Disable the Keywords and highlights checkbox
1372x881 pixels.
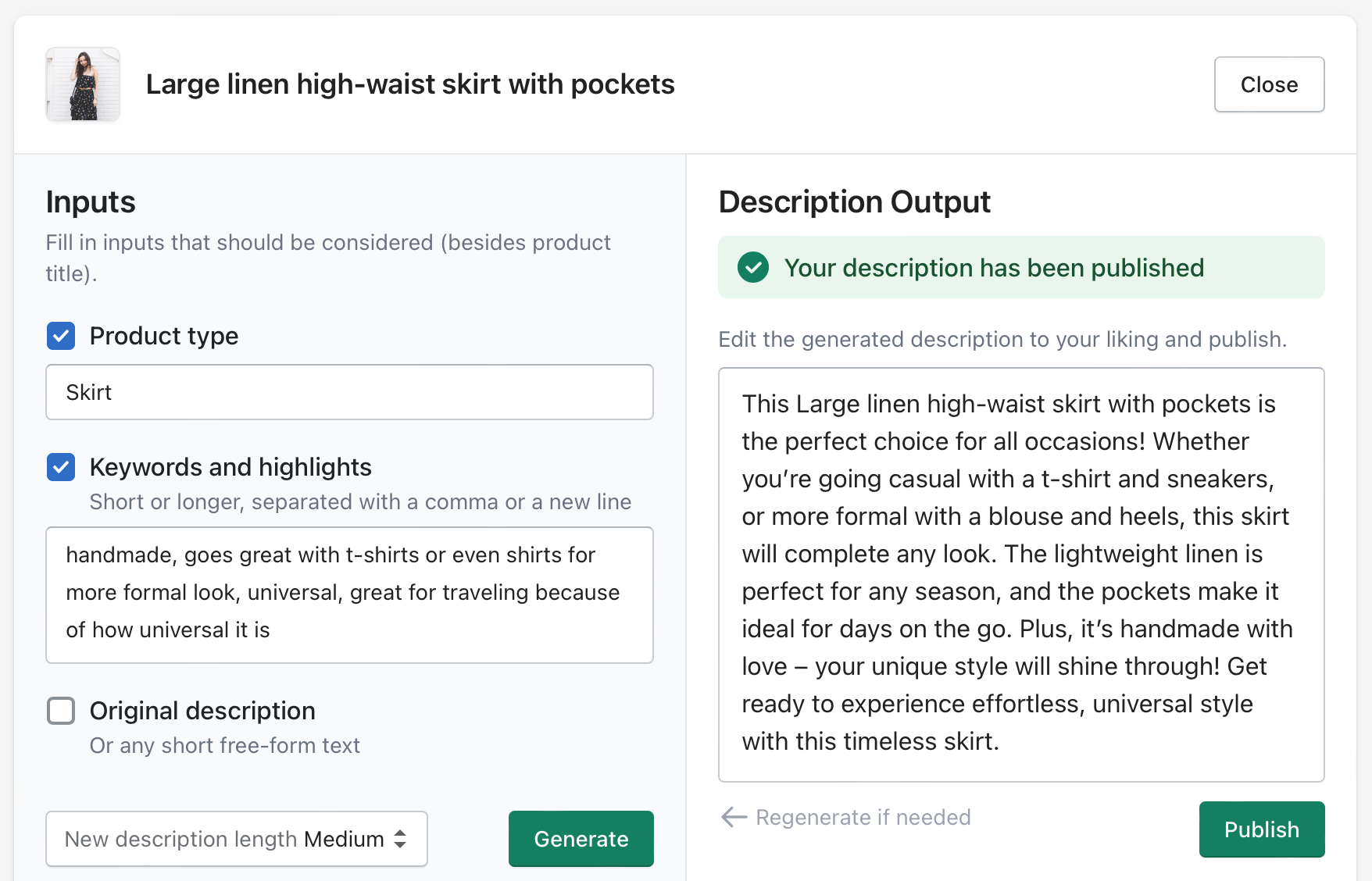[61, 467]
